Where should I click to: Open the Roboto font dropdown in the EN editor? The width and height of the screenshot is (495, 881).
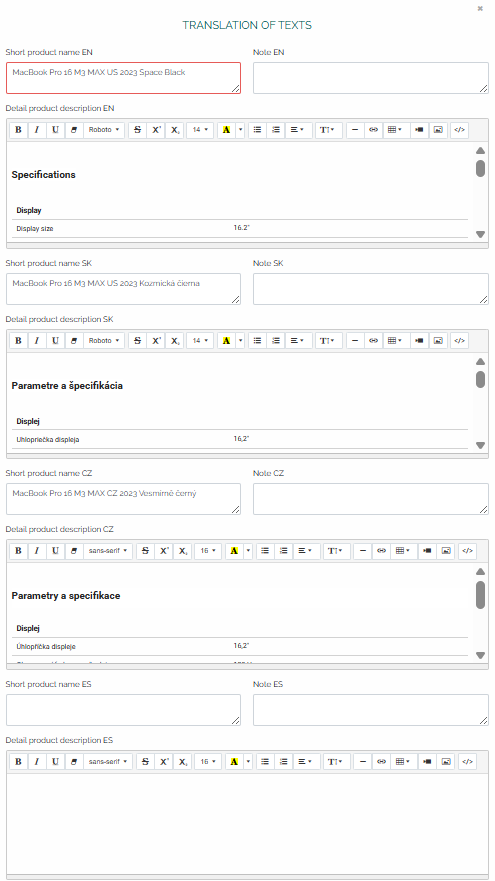(104, 130)
